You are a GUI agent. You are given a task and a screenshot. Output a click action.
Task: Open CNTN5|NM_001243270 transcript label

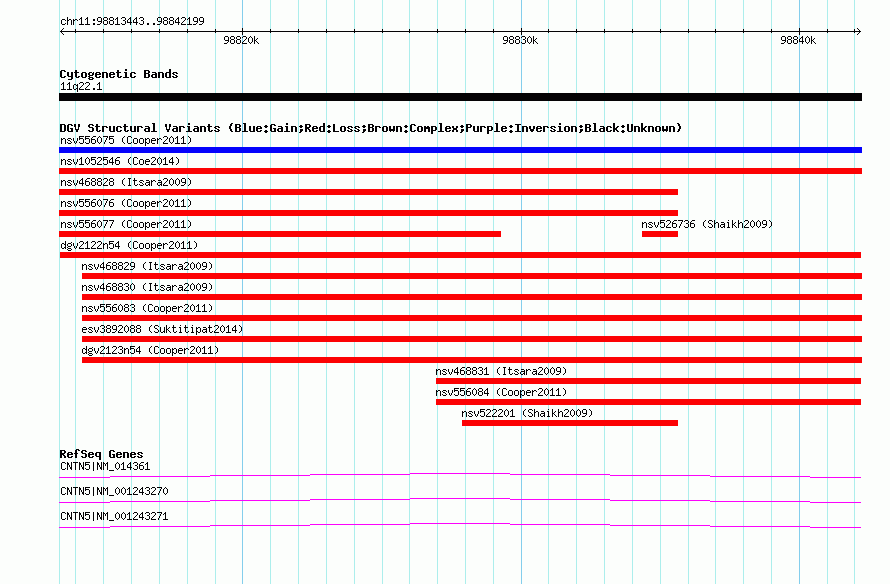click(114, 491)
